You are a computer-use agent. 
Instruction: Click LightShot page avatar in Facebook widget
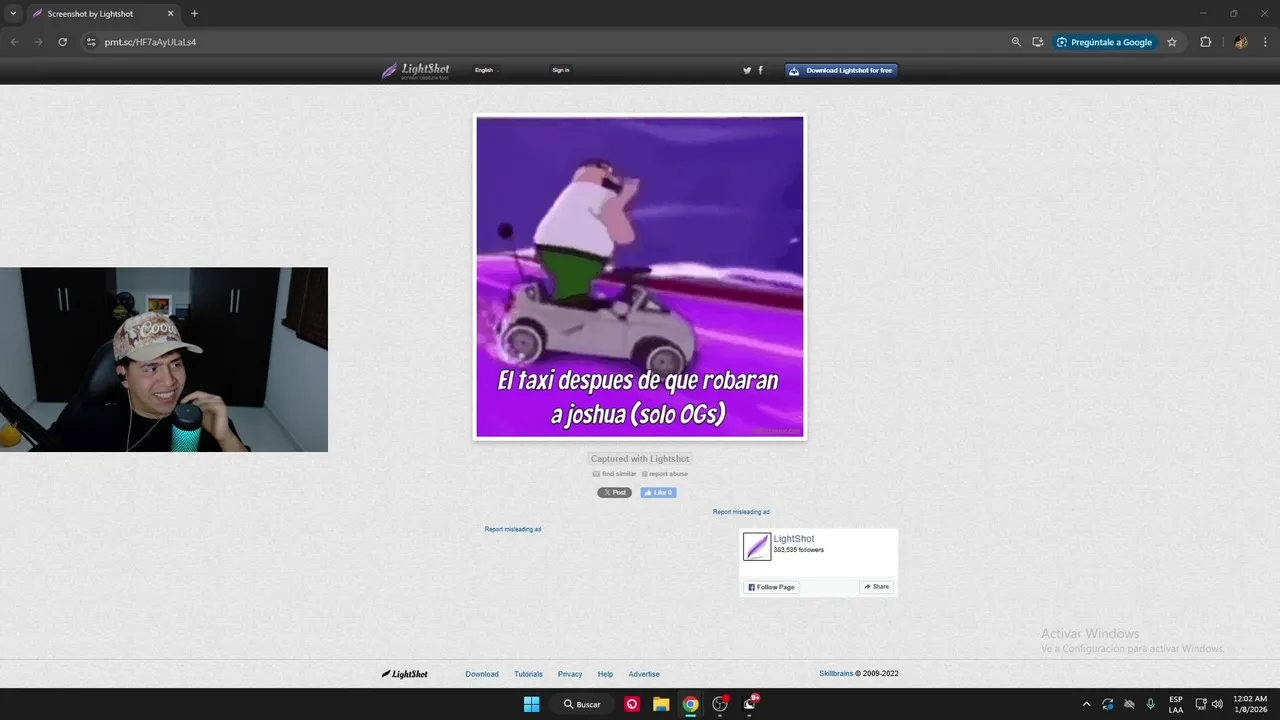(757, 546)
